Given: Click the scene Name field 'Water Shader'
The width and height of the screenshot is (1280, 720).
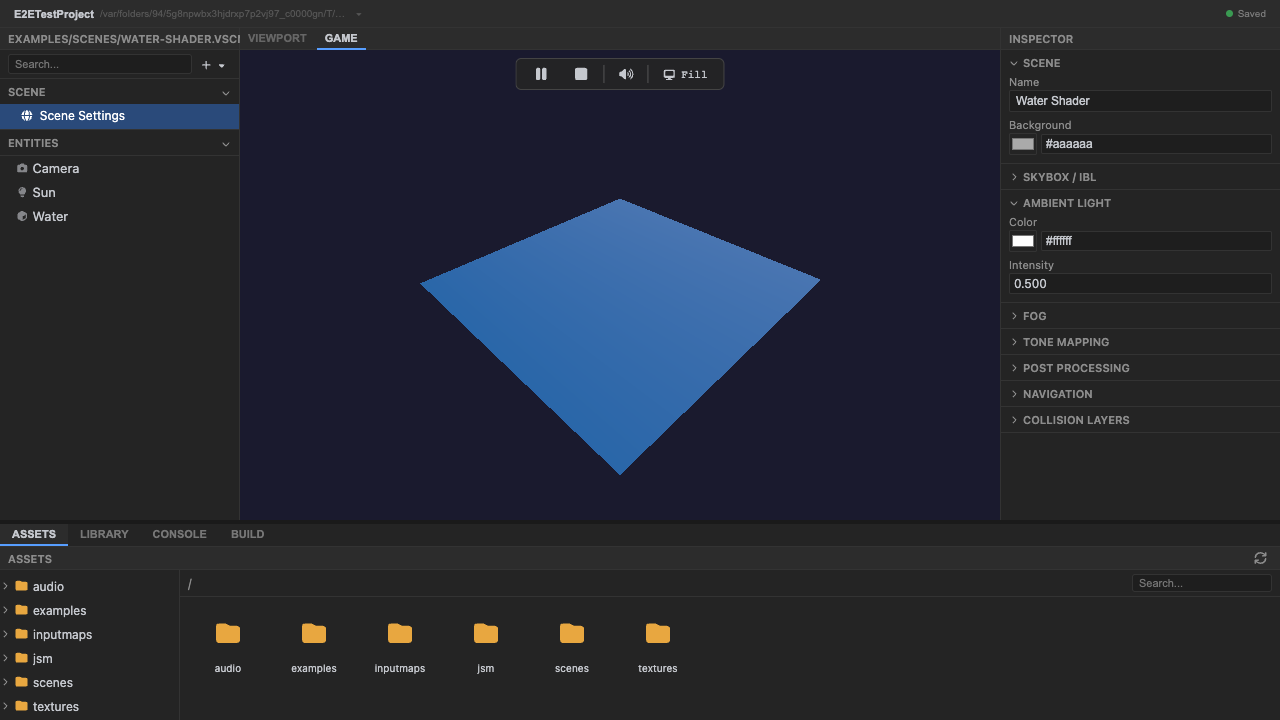Looking at the screenshot, I should coord(1140,101).
